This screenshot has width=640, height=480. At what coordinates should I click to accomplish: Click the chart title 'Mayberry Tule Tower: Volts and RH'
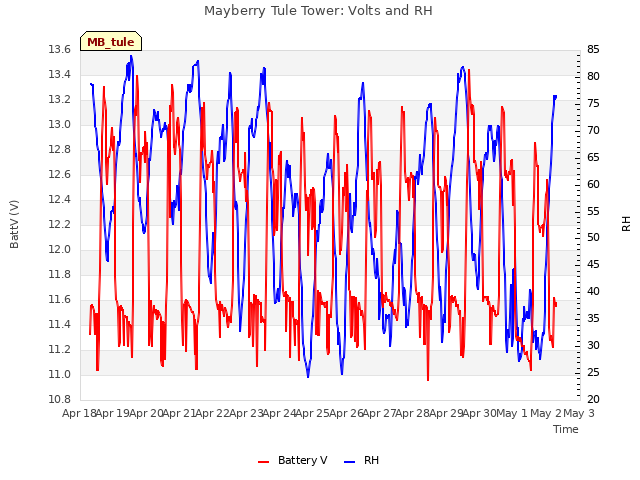(318, 11)
